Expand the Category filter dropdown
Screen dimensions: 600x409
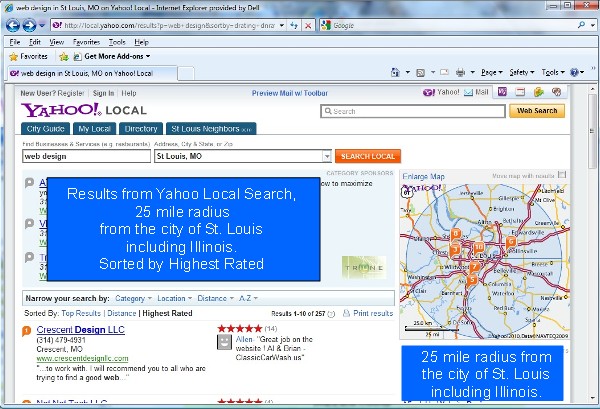coord(133,298)
